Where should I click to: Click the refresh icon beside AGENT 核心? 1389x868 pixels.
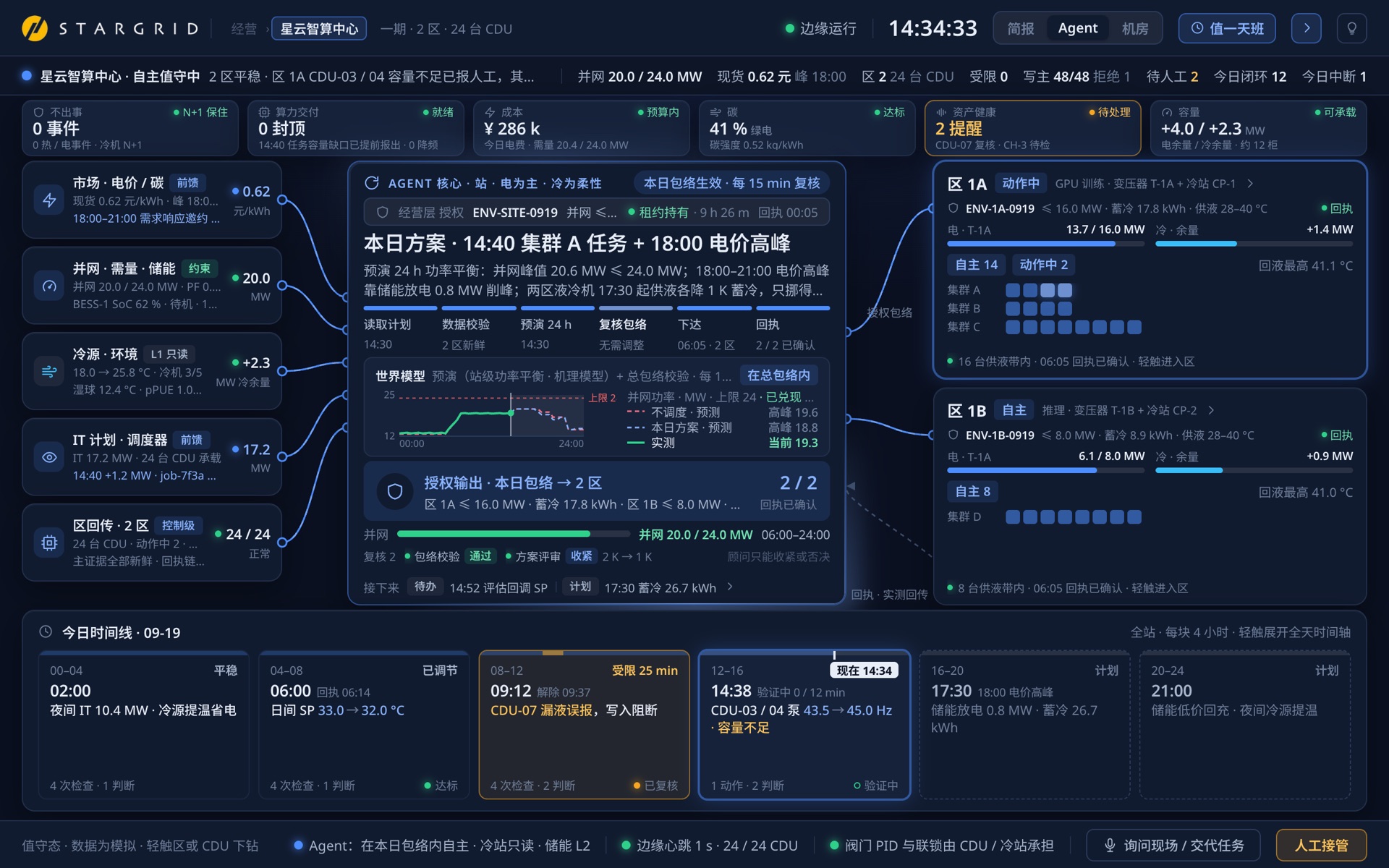click(x=372, y=183)
